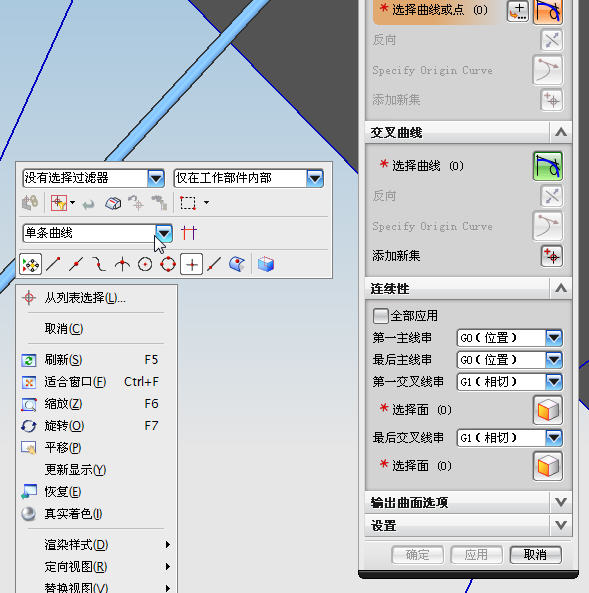Click 选择面 cube icon below 第一交叉线串
The image size is (589, 593).
[548, 410]
